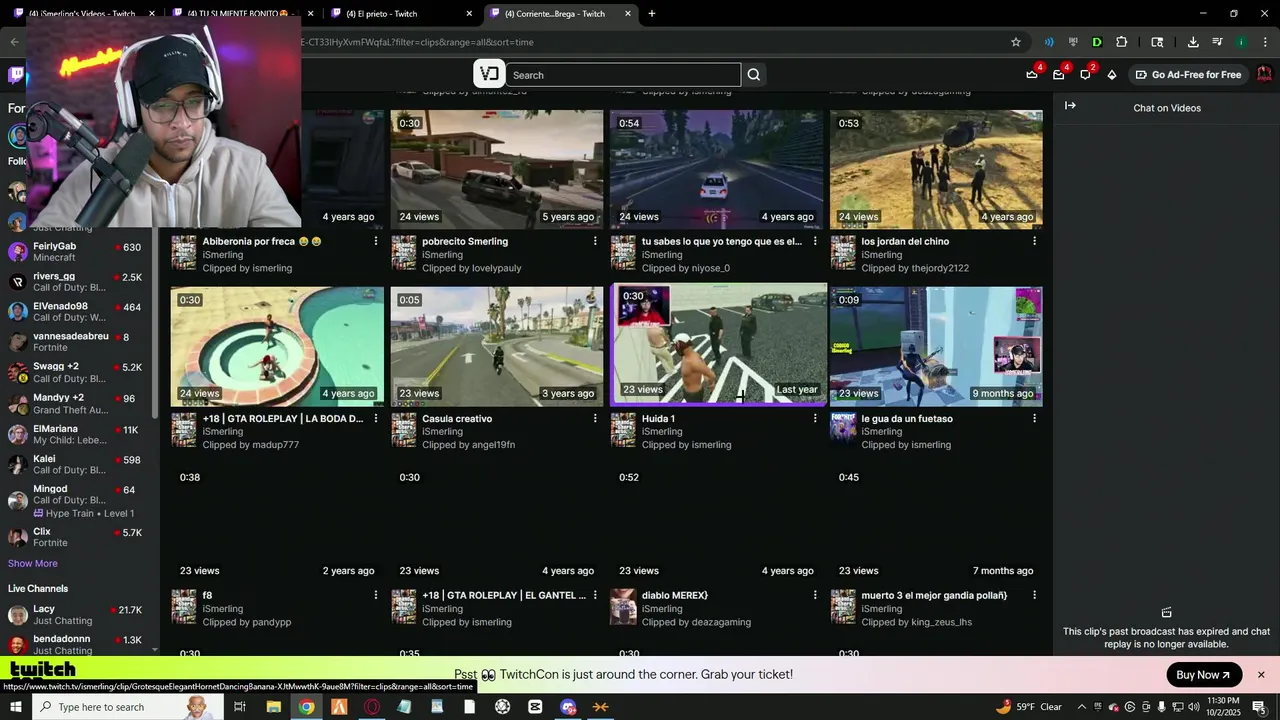
Task: Open the Chrome extensions puzzle icon
Action: pyautogui.click(x=1121, y=42)
